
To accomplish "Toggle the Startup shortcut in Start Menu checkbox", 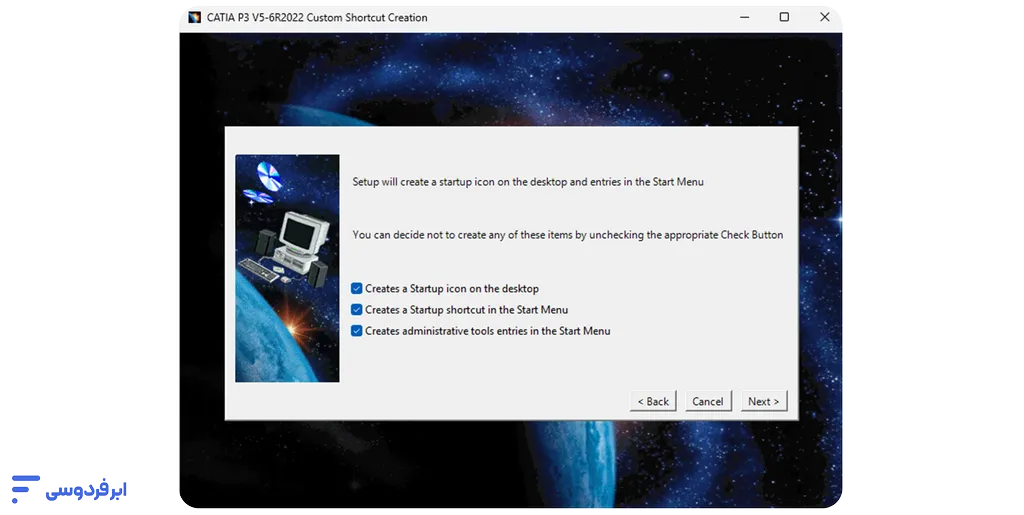I will point(357,310).
